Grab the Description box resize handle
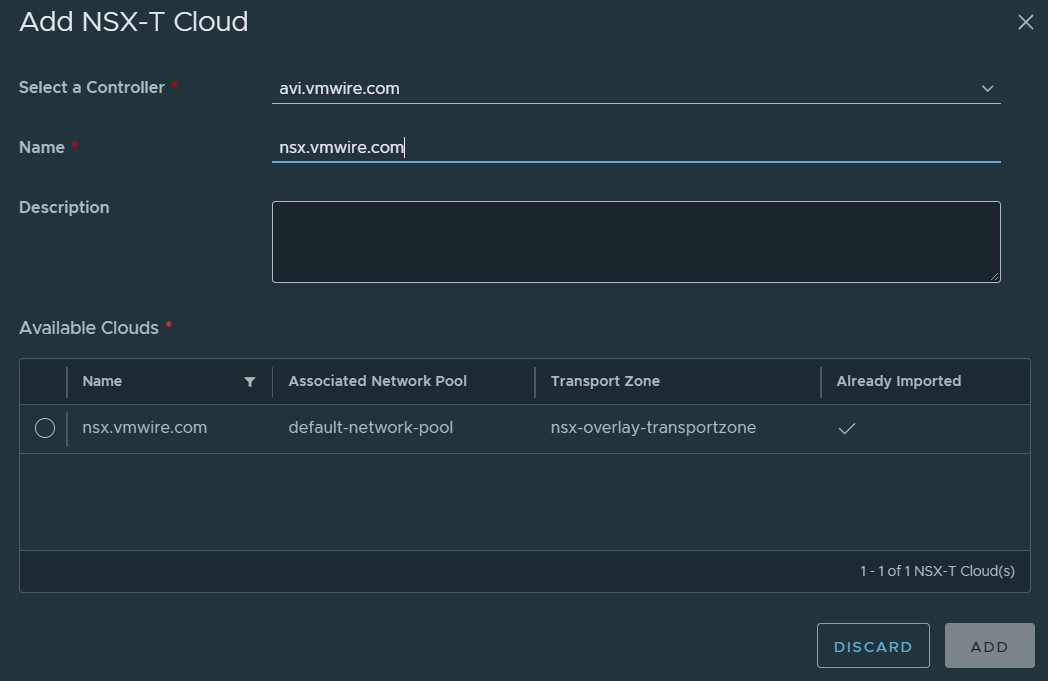The width and height of the screenshot is (1048, 681). pyautogui.click(x=995, y=277)
